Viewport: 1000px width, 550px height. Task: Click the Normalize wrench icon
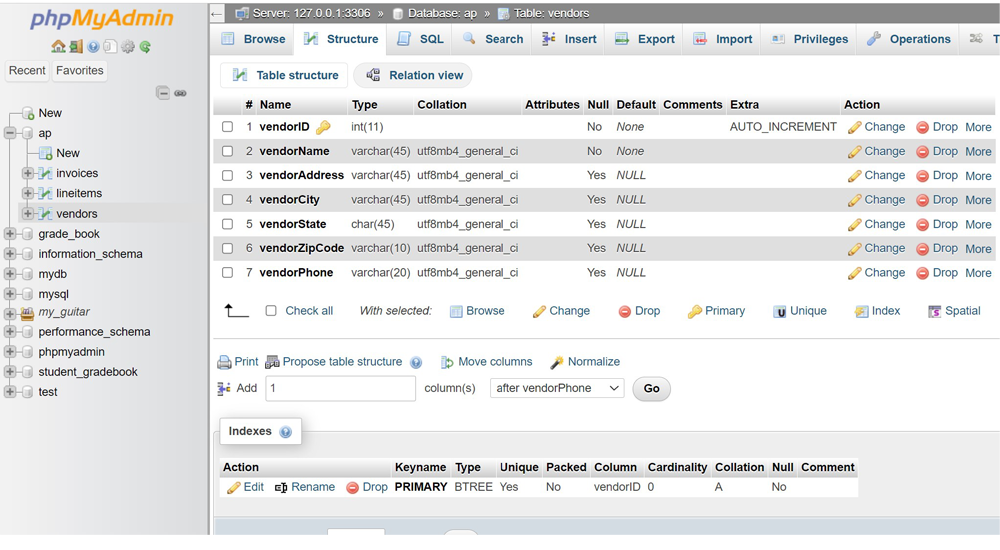[557, 362]
